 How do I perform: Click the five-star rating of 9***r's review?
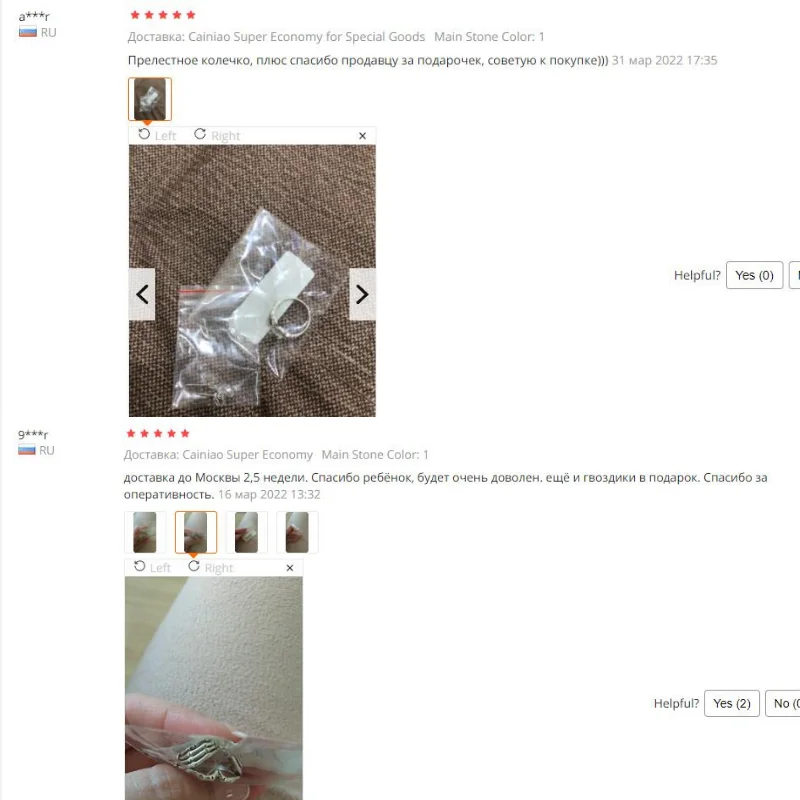pos(158,433)
